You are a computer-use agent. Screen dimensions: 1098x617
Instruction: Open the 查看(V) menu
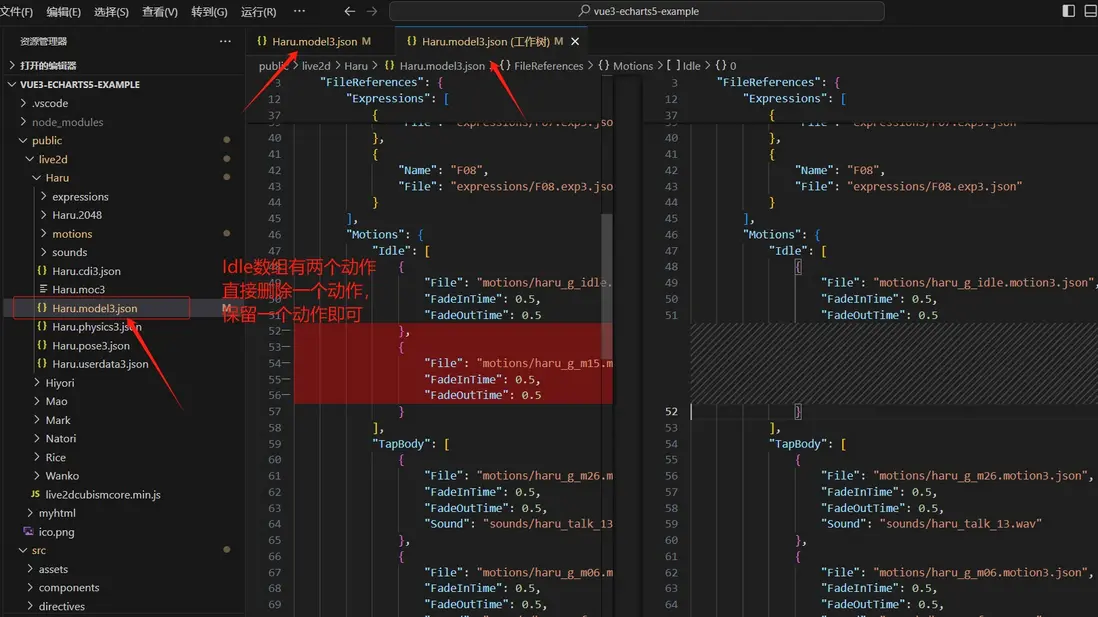point(160,12)
